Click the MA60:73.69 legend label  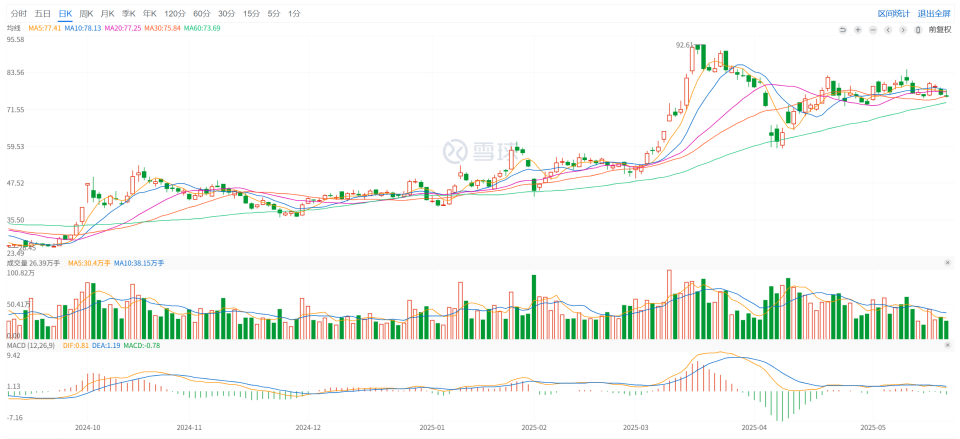pos(202,28)
